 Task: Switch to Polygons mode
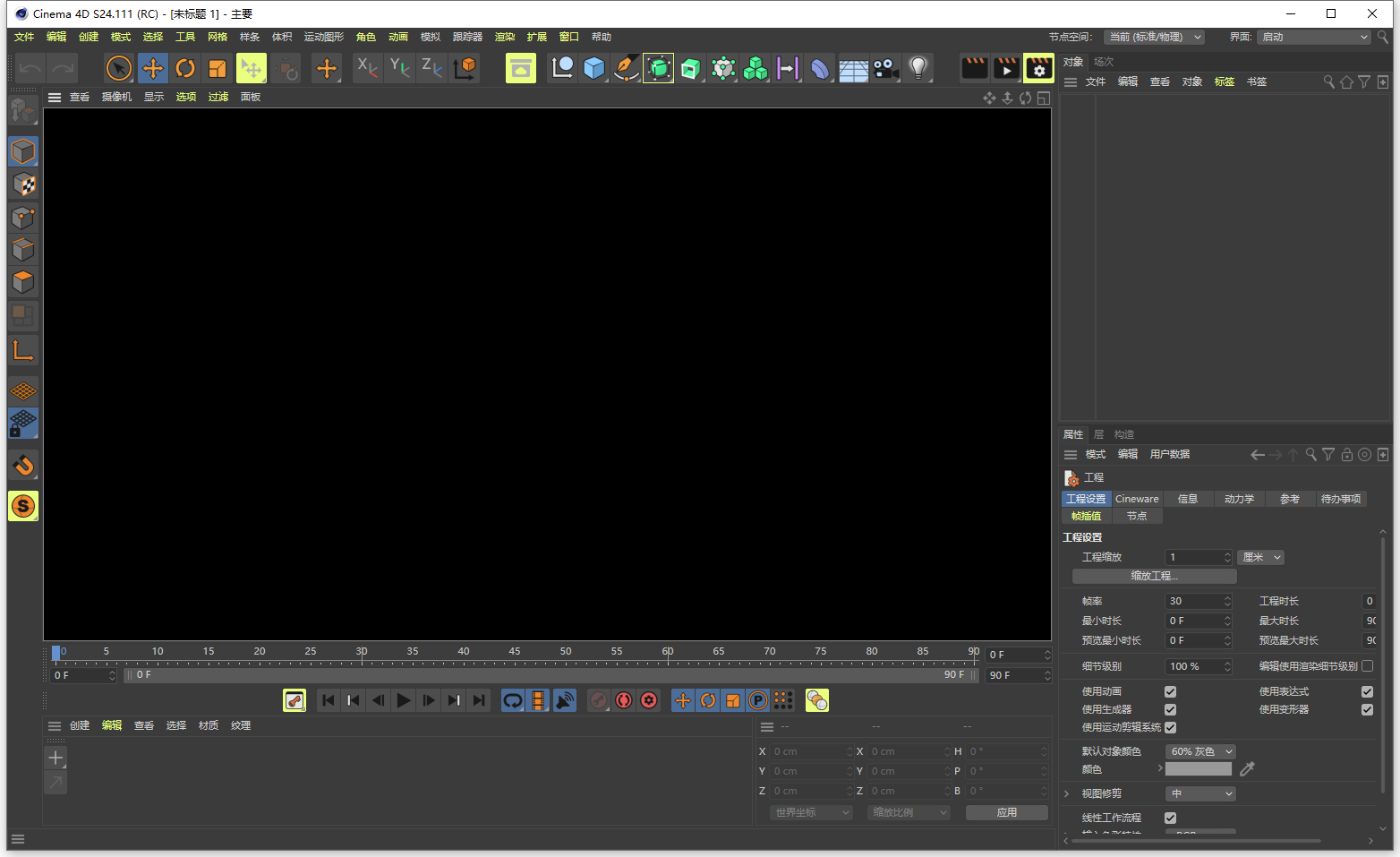point(23,282)
